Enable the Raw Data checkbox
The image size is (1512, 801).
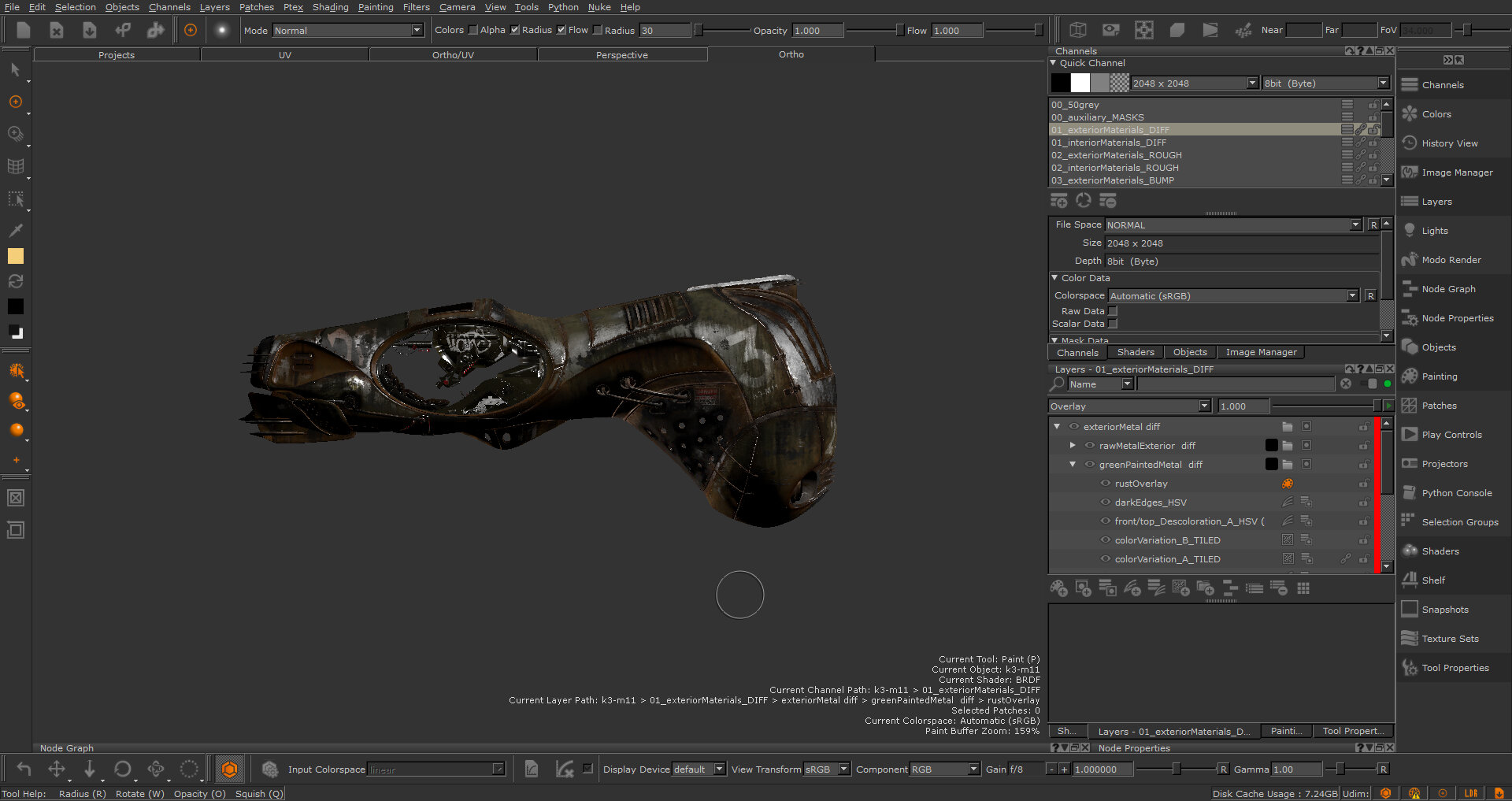tap(1113, 311)
